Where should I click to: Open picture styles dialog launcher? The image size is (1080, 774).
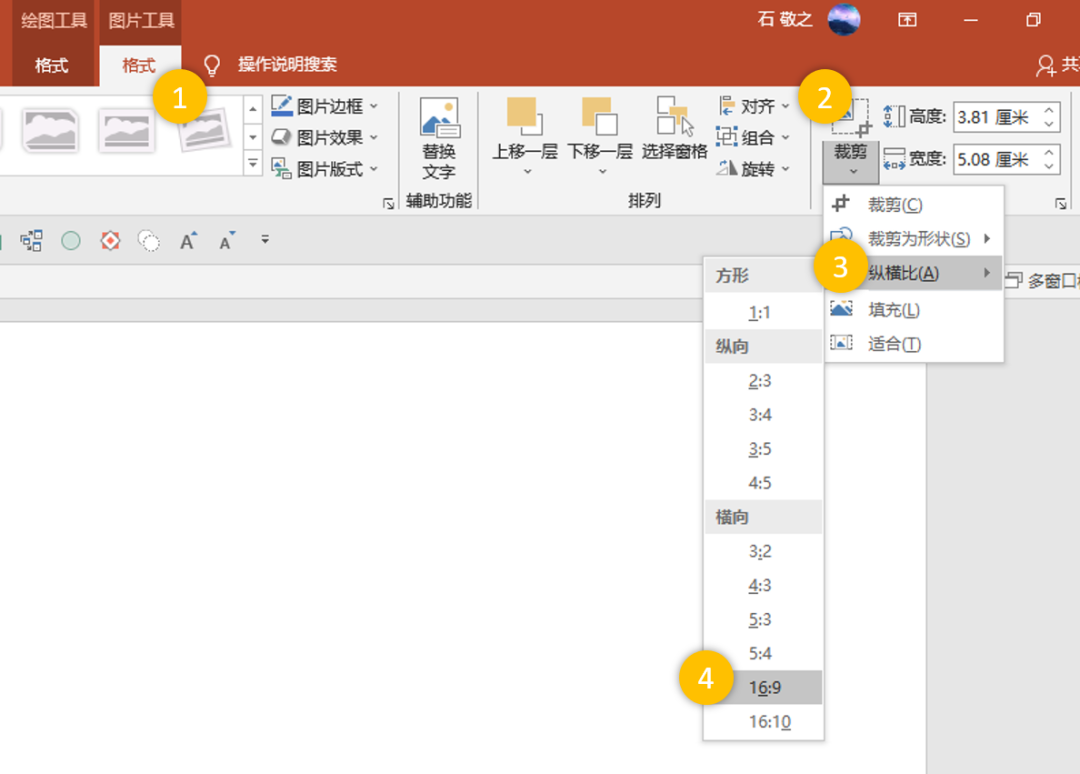[x=388, y=203]
